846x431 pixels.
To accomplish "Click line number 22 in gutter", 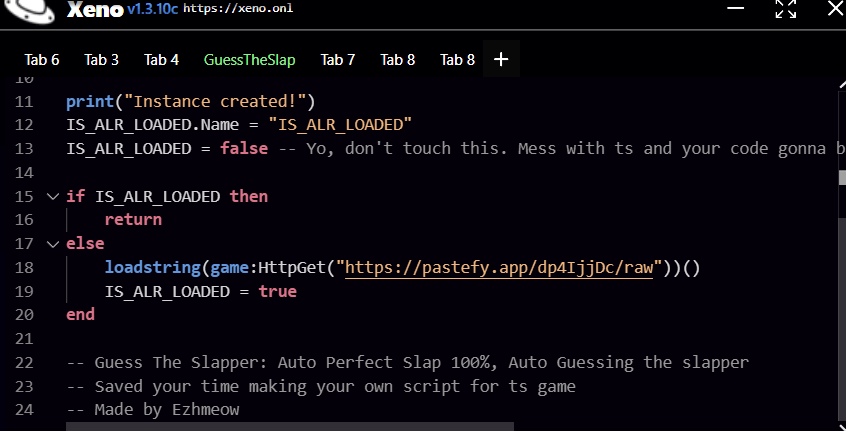I will 24,362.
